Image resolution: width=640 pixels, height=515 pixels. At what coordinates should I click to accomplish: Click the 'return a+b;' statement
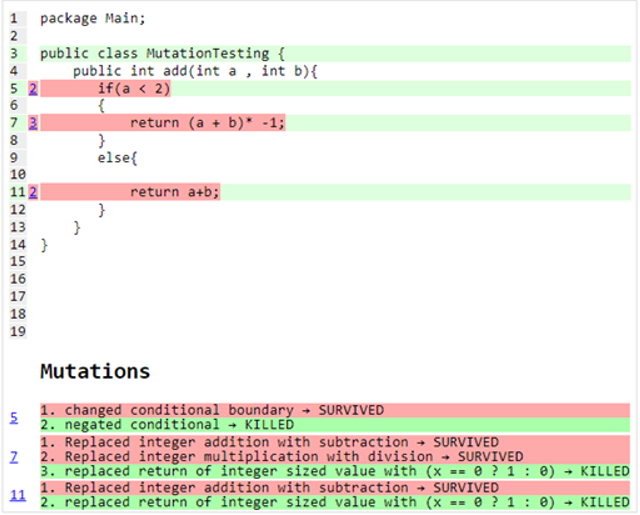click(174, 192)
